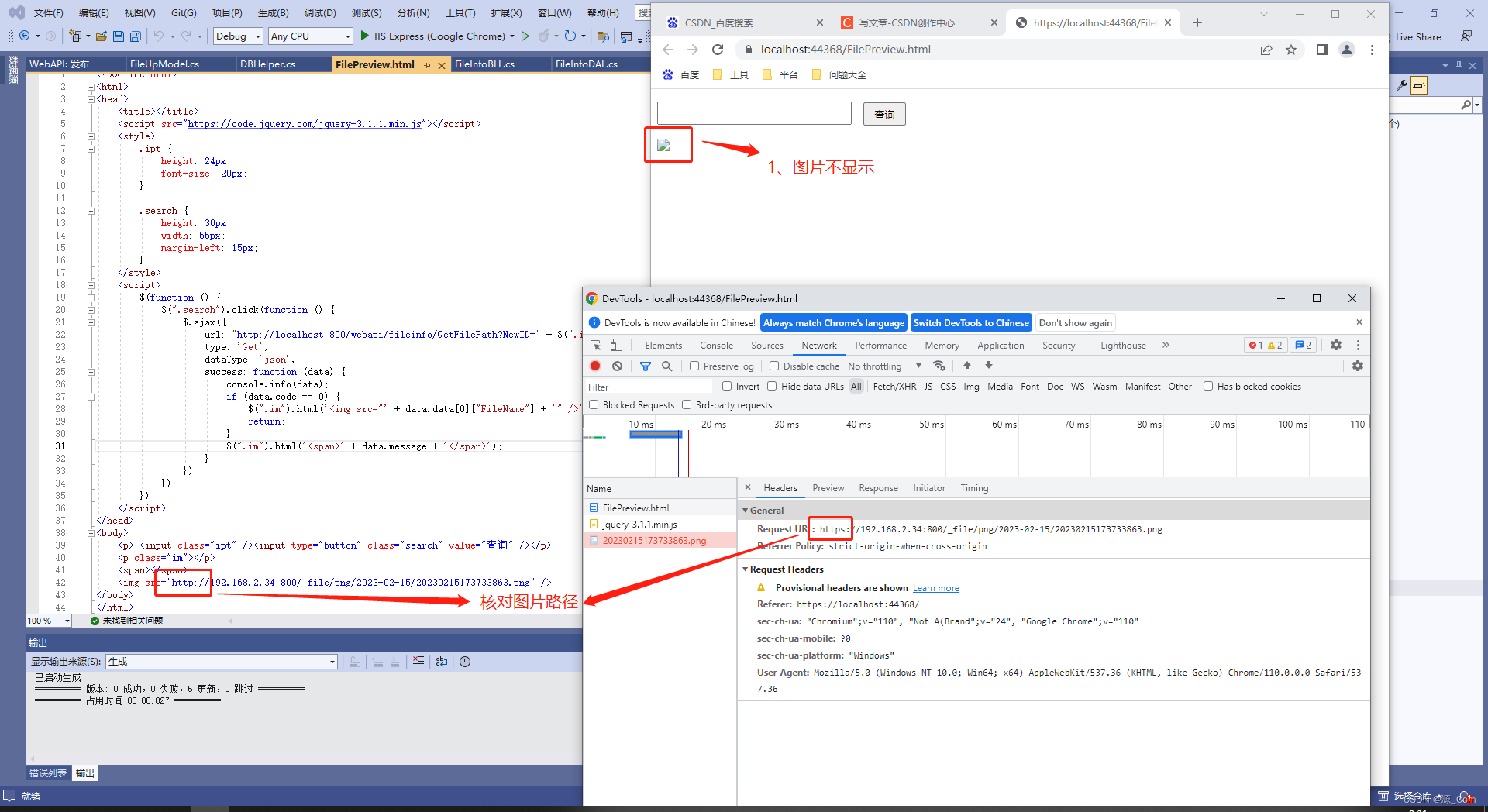Open 文件(F) menu in Visual Studio
This screenshot has height=812, width=1488.
point(48,12)
